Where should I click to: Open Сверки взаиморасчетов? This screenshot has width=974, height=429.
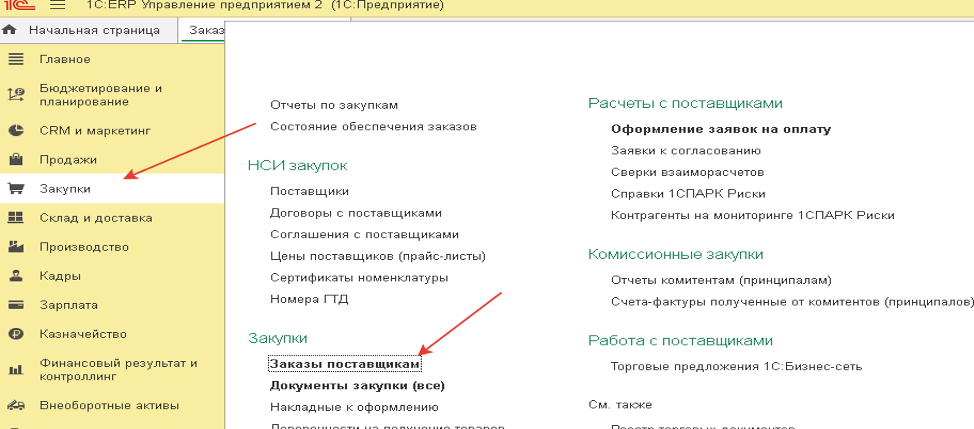tap(688, 172)
